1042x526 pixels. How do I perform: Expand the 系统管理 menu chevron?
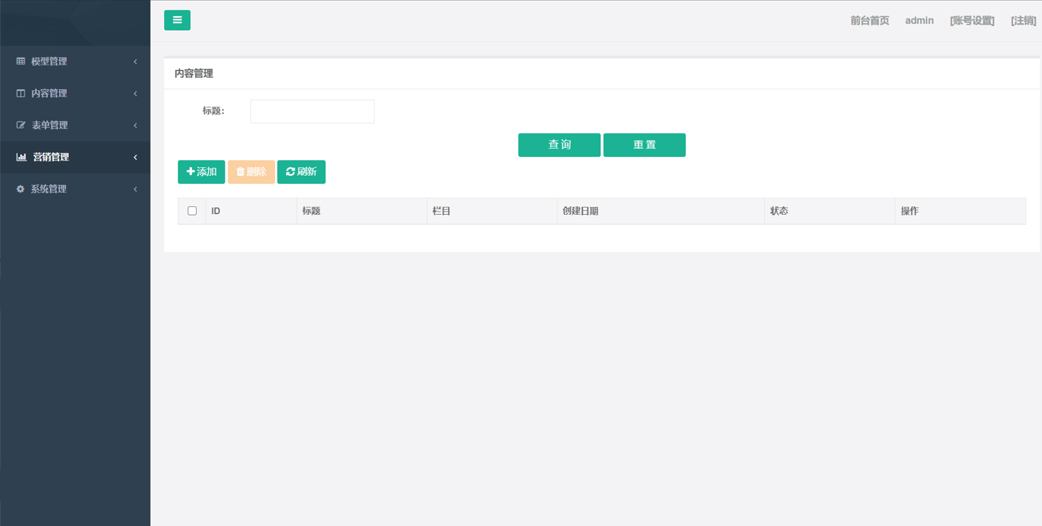135,189
